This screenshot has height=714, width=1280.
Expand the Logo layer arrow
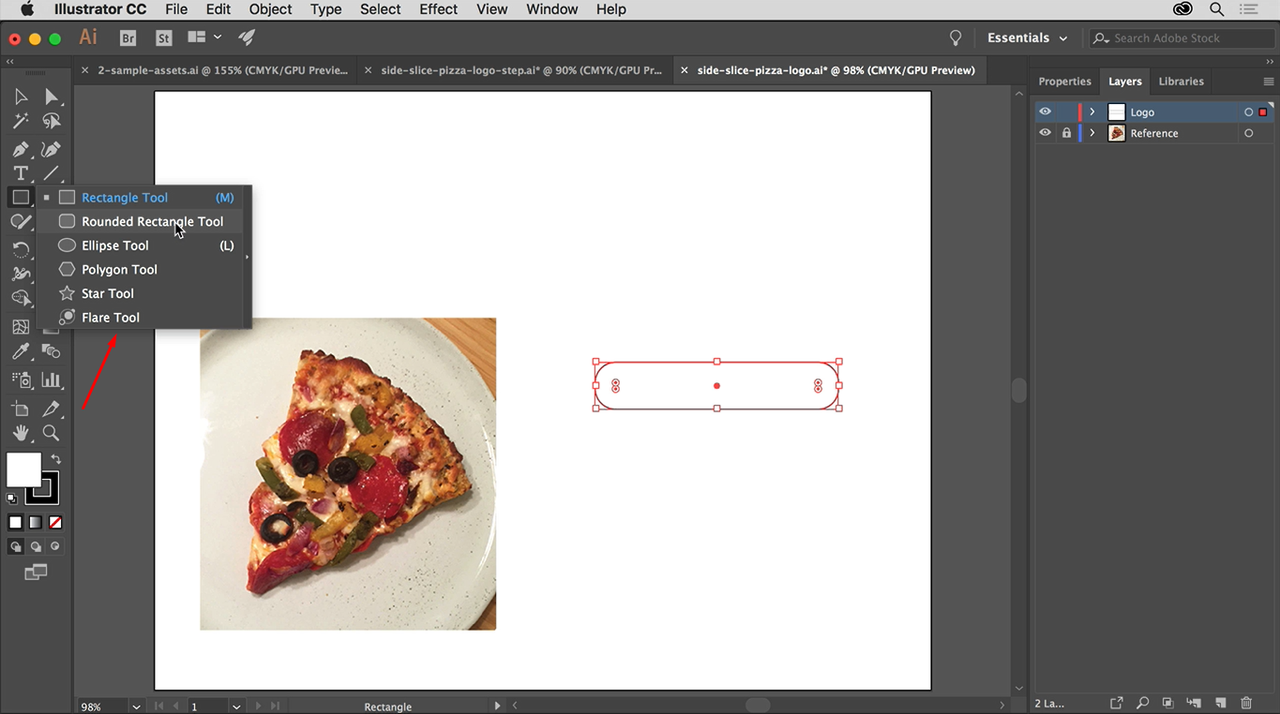[1092, 112]
